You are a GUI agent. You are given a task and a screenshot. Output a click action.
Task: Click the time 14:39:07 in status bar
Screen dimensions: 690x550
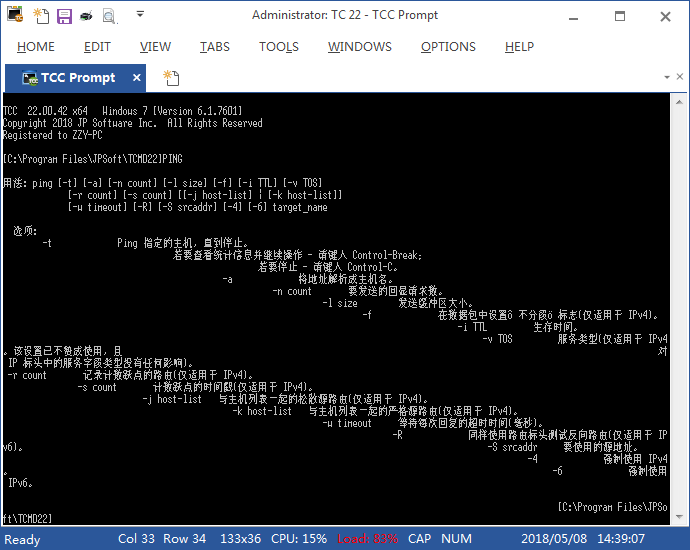621,539
